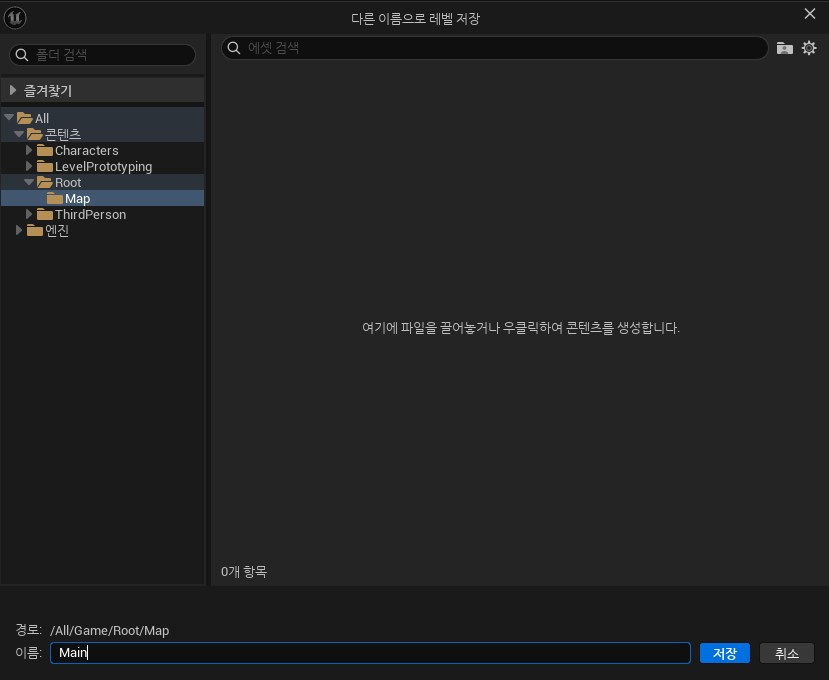The height and width of the screenshot is (680, 829).
Task: Focus the 에셋 검색 search field
Action: [x=494, y=48]
